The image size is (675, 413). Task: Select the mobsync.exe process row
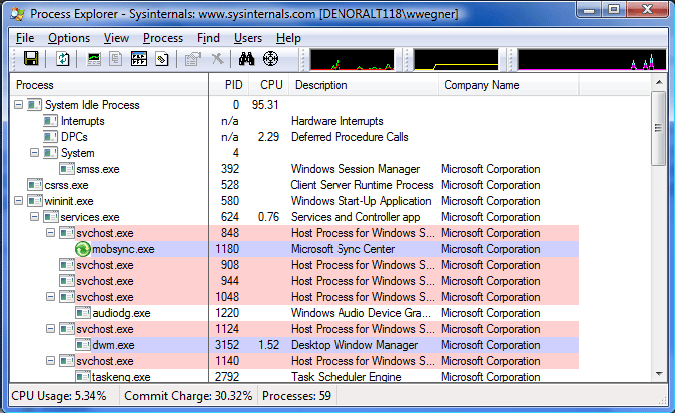(x=294, y=249)
